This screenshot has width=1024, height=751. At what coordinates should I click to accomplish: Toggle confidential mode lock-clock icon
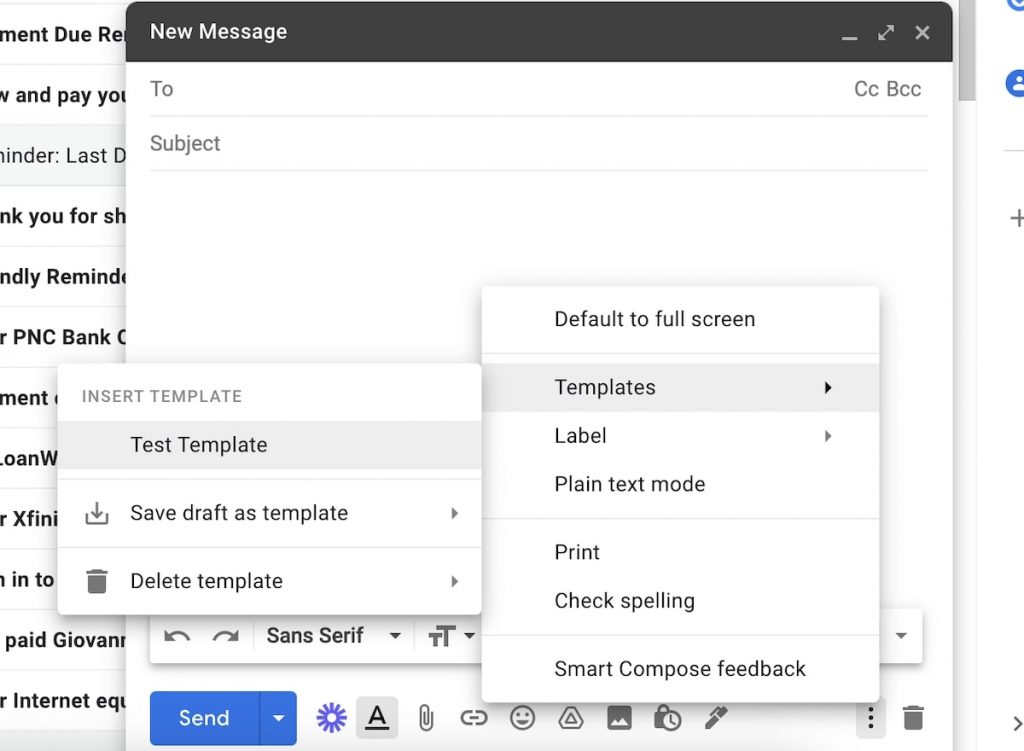(667, 718)
